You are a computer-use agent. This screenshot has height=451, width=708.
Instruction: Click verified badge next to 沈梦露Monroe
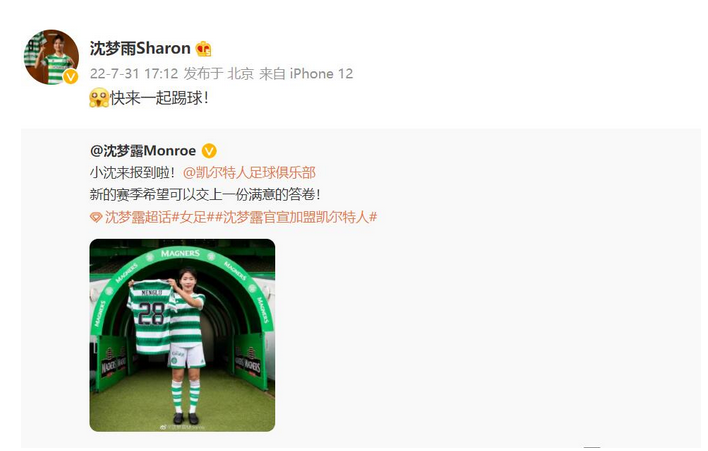[209, 151]
